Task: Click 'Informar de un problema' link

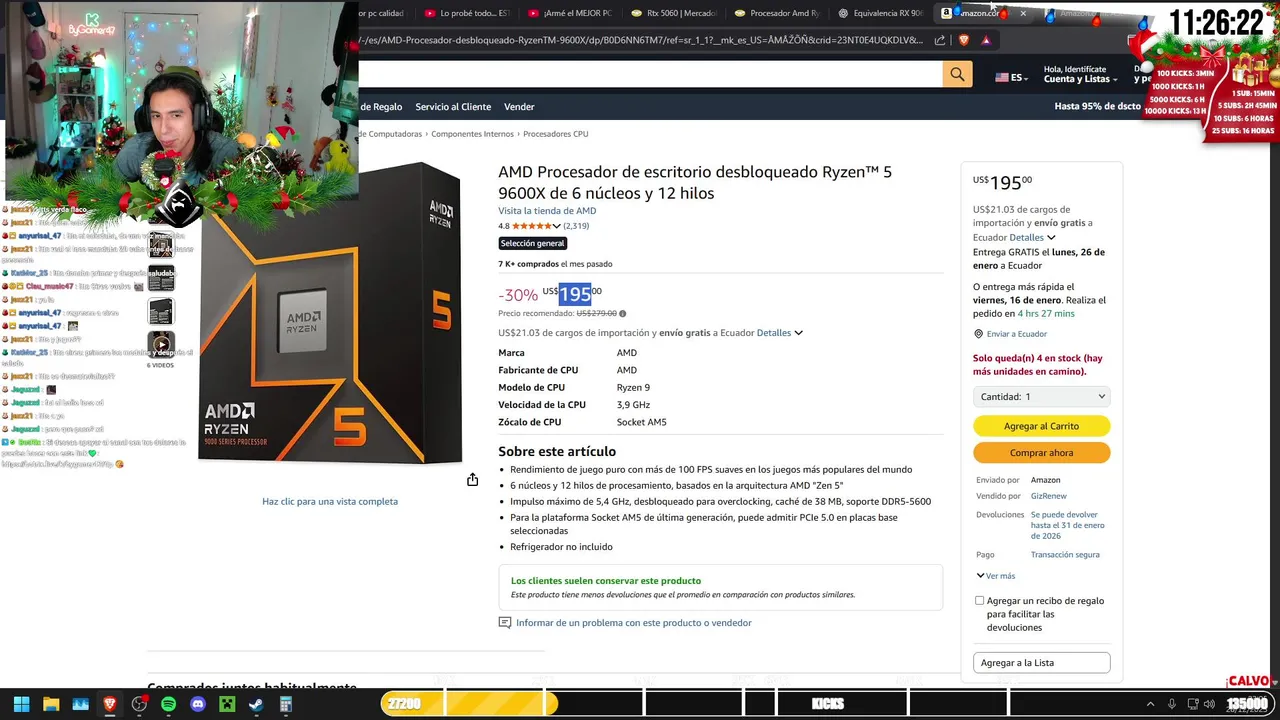Action: tap(634, 623)
